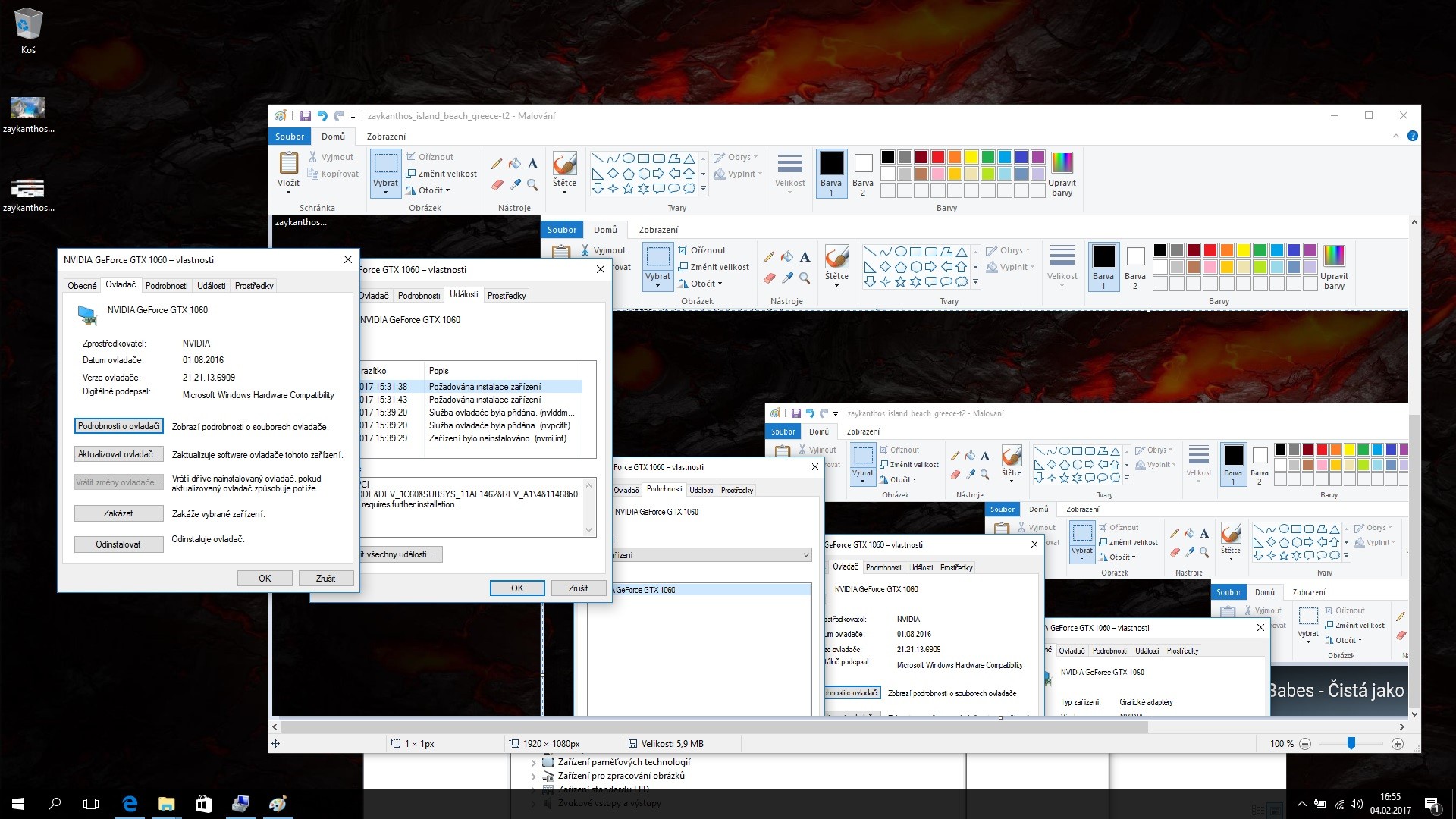Viewport: 1456px width, 819px height.
Task: Show hidden tray icons chevron
Action: tap(1301, 804)
